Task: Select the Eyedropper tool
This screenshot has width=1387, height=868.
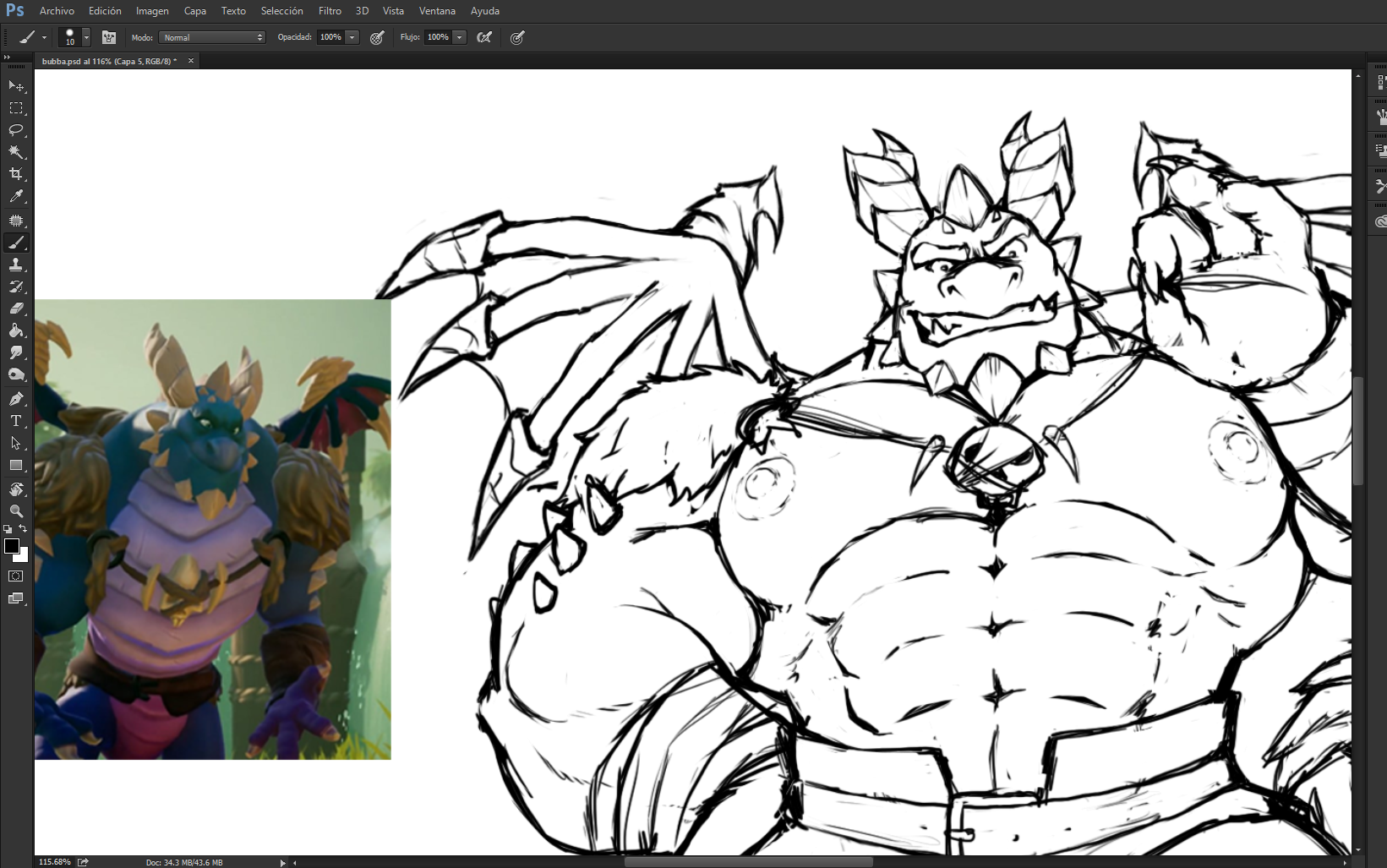Action: pyautogui.click(x=16, y=196)
